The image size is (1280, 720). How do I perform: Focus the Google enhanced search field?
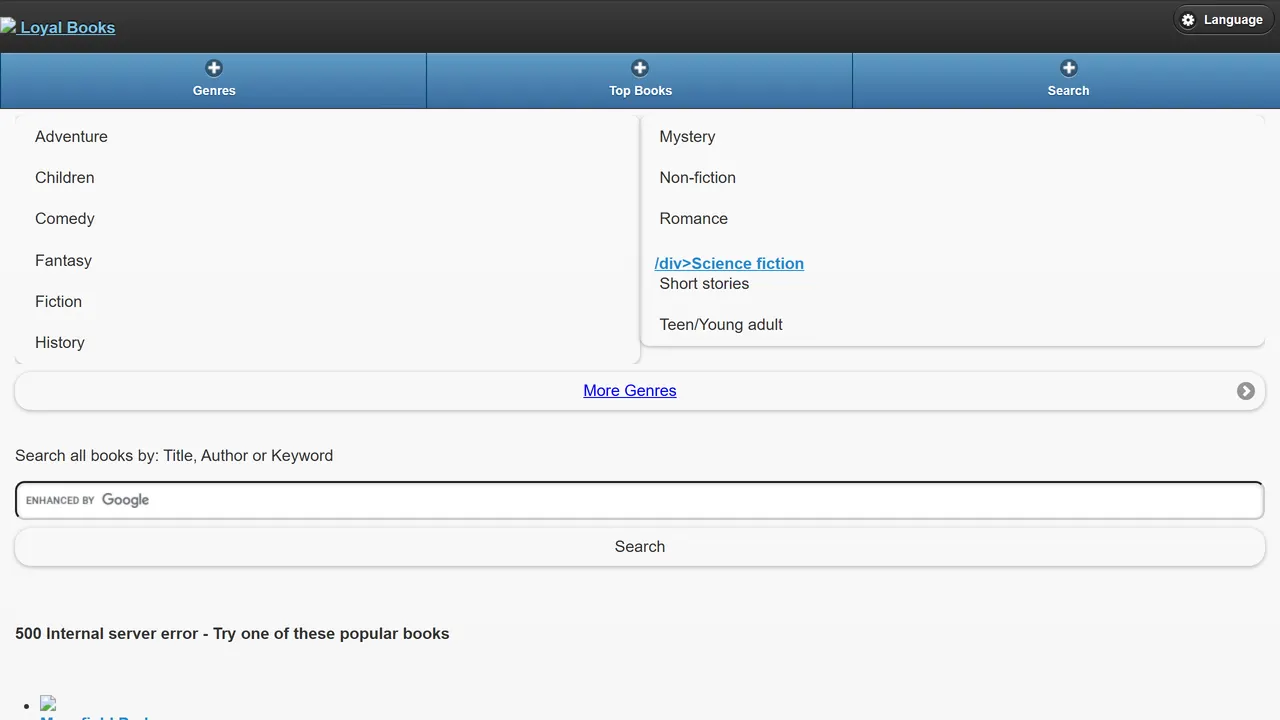click(640, 500)
